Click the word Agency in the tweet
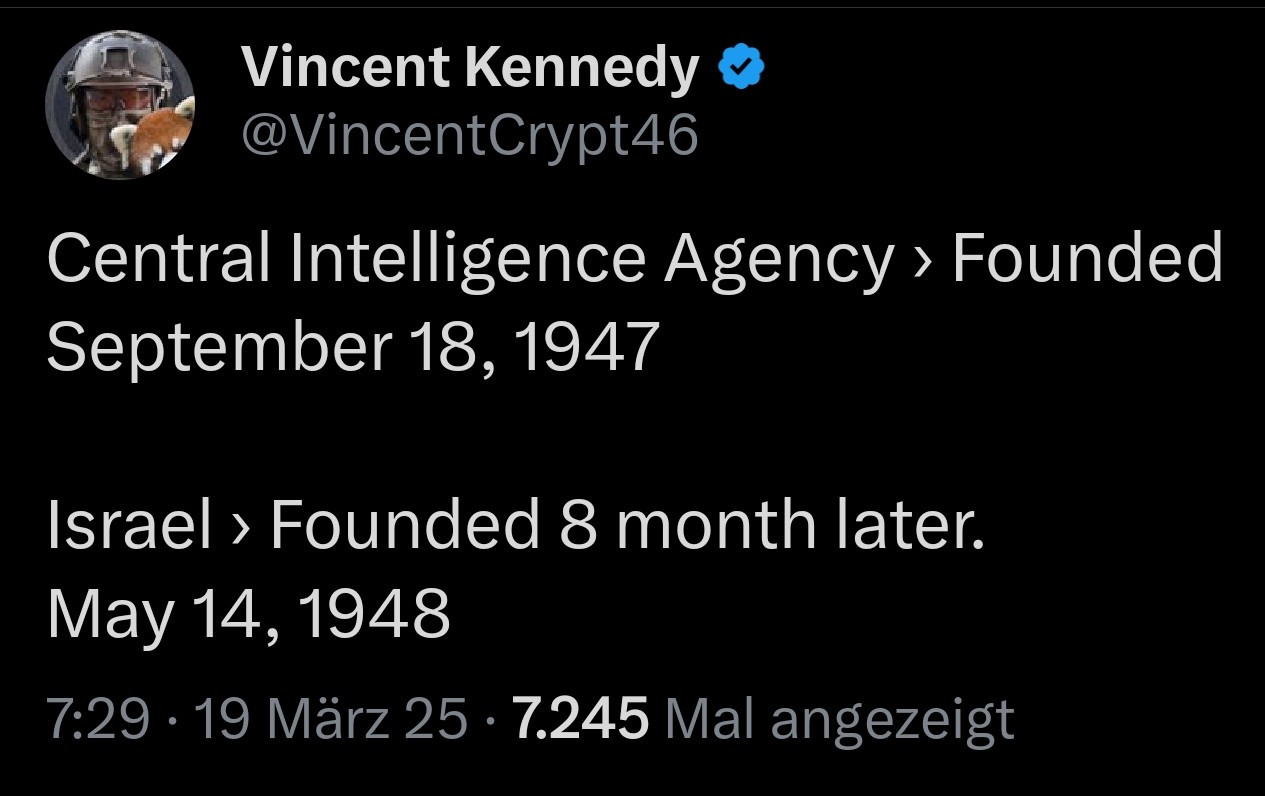Screen dimensions: 1265x796 point(779,258)
